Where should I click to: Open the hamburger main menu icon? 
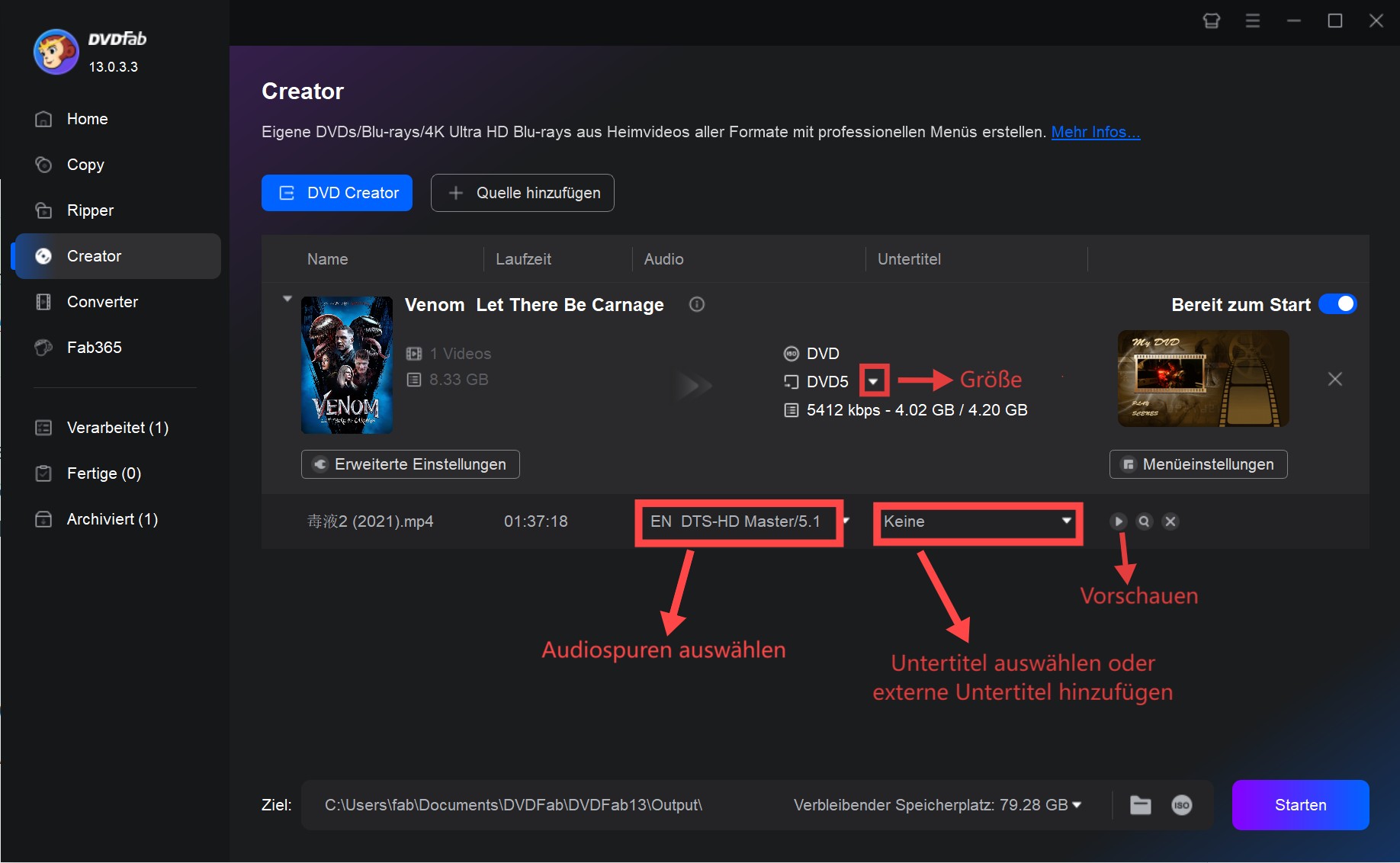[x=1253, y=21]
